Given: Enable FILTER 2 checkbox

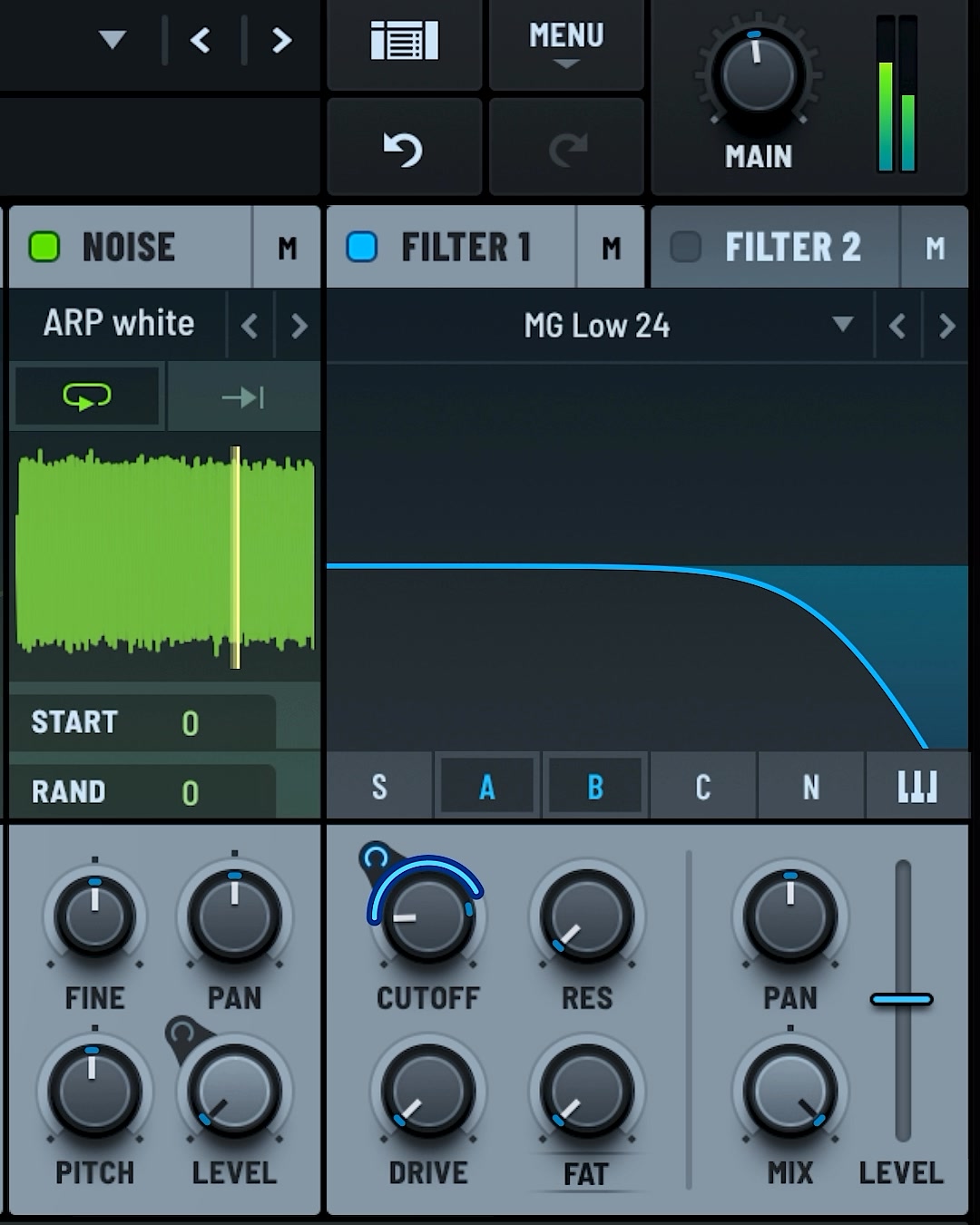Looking at the screenshot, I should pos(685,247).
